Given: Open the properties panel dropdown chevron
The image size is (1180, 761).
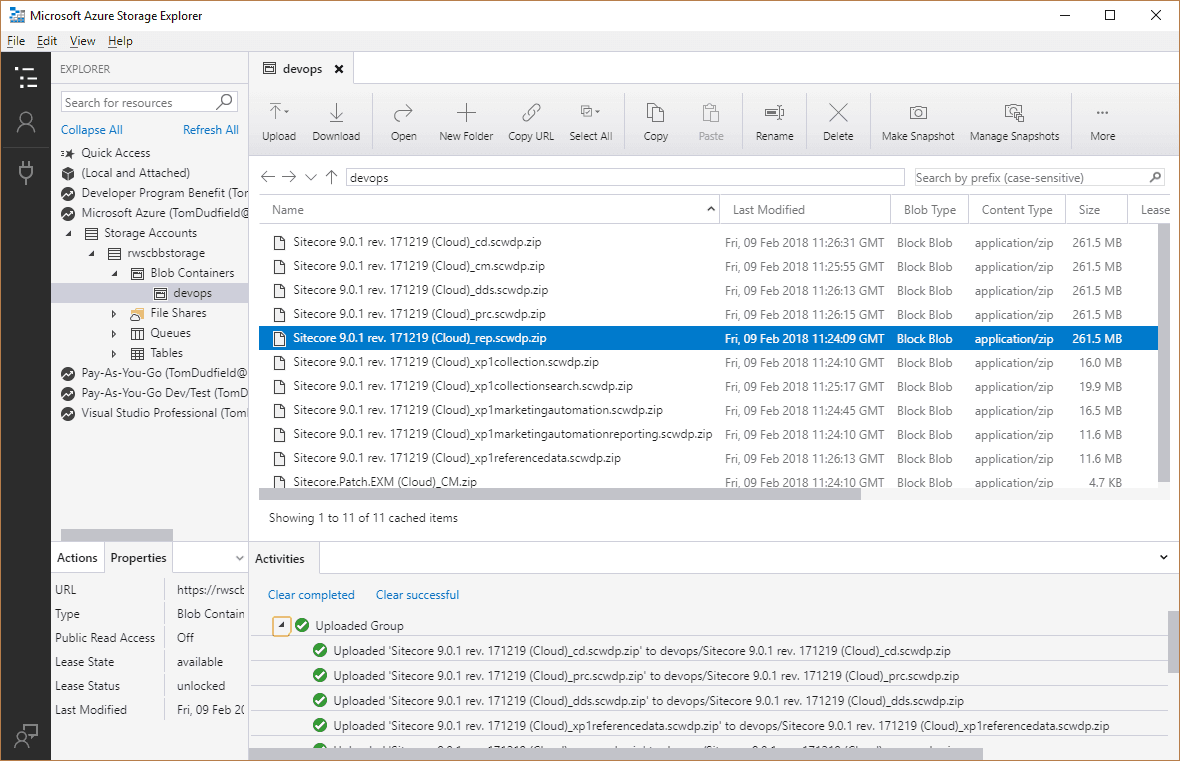Looking at the screenshot, I should coord(239,558).
